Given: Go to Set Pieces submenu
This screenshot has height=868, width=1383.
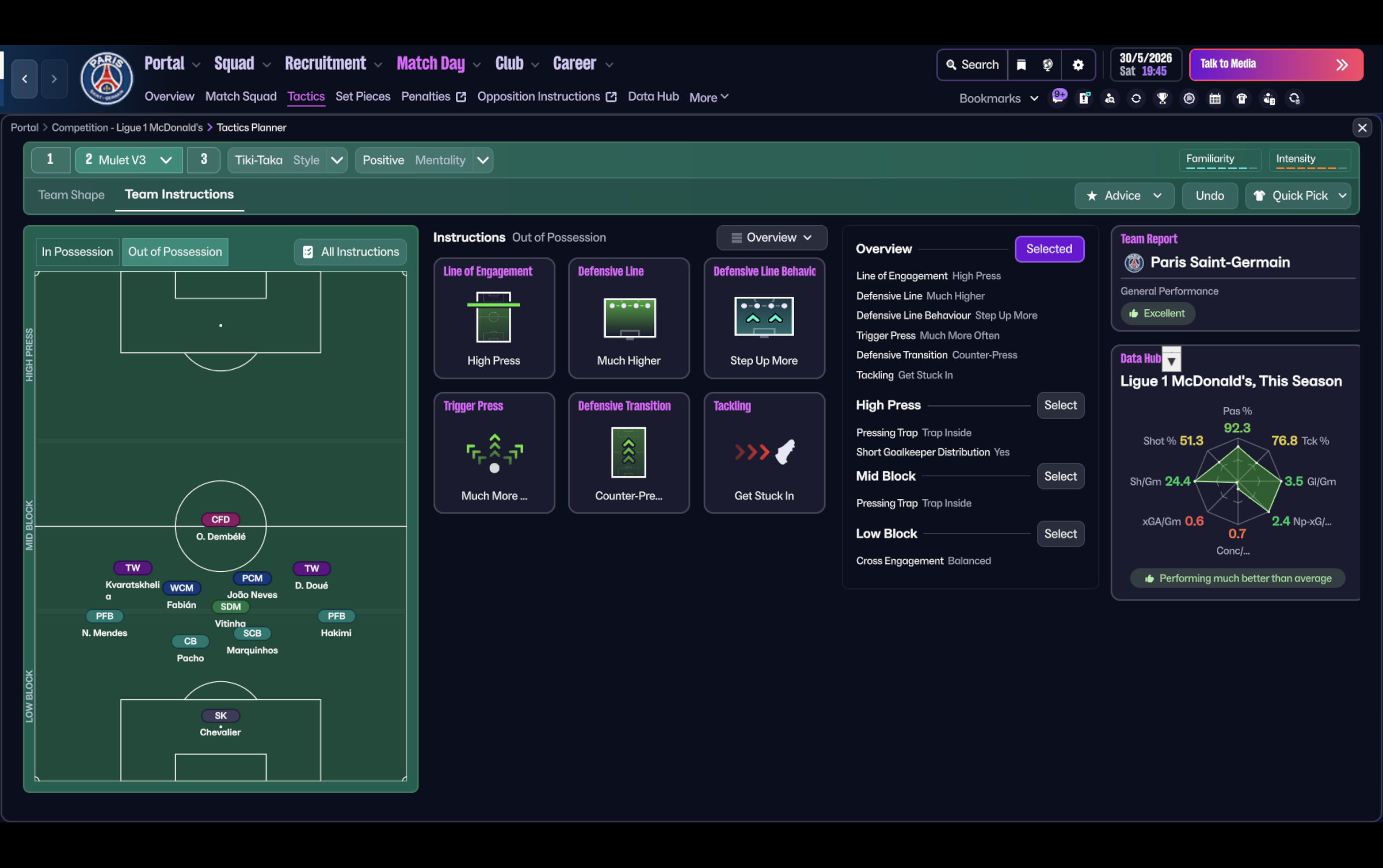Looking at the screenshot, I should pos(362,96).
